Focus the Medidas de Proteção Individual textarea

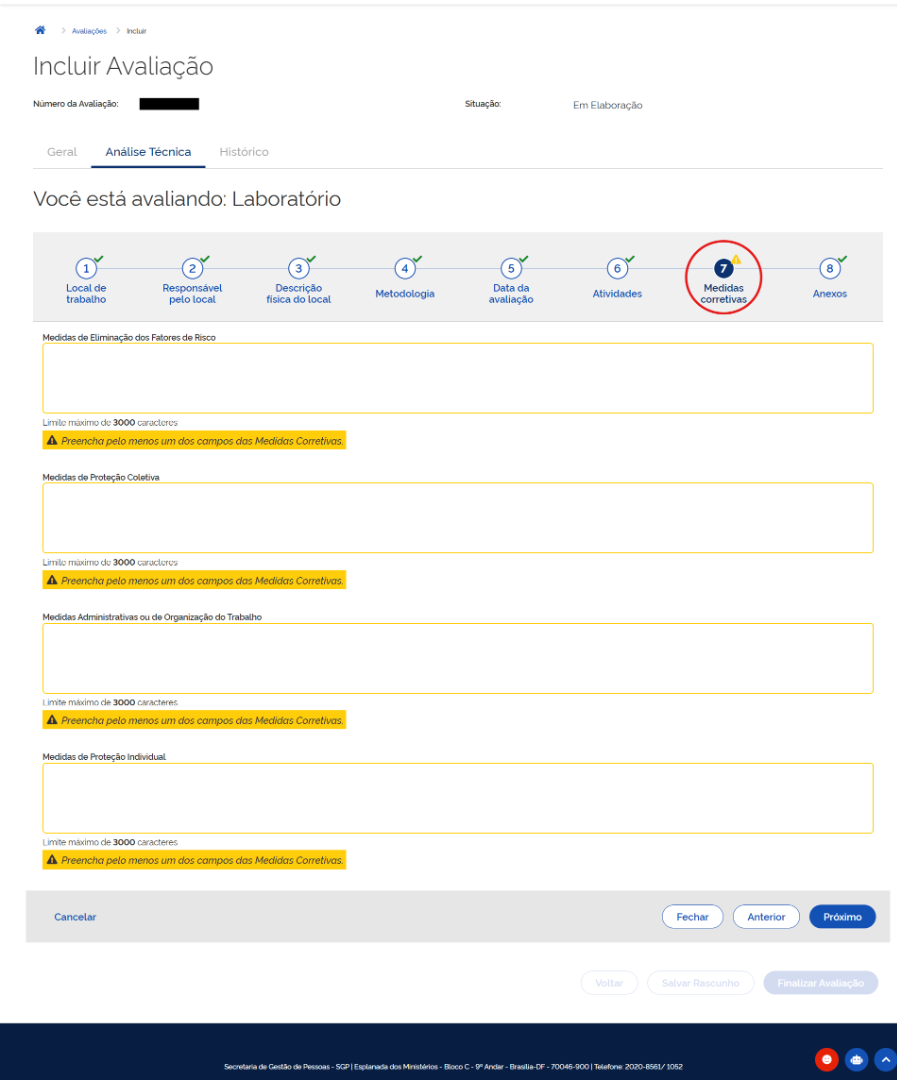tap(457, 798)
